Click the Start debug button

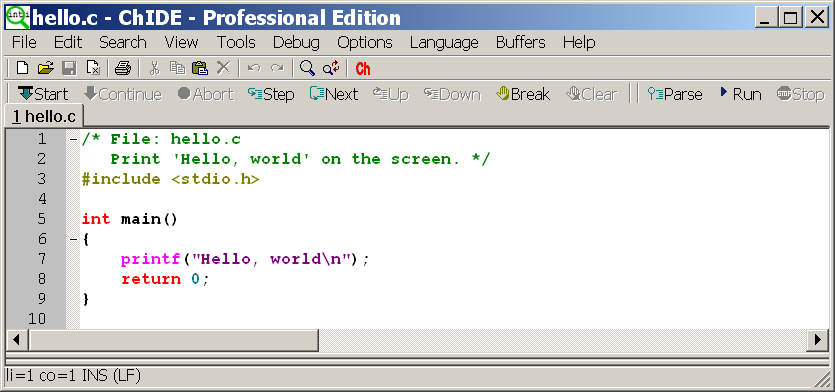tap(43, 94)
